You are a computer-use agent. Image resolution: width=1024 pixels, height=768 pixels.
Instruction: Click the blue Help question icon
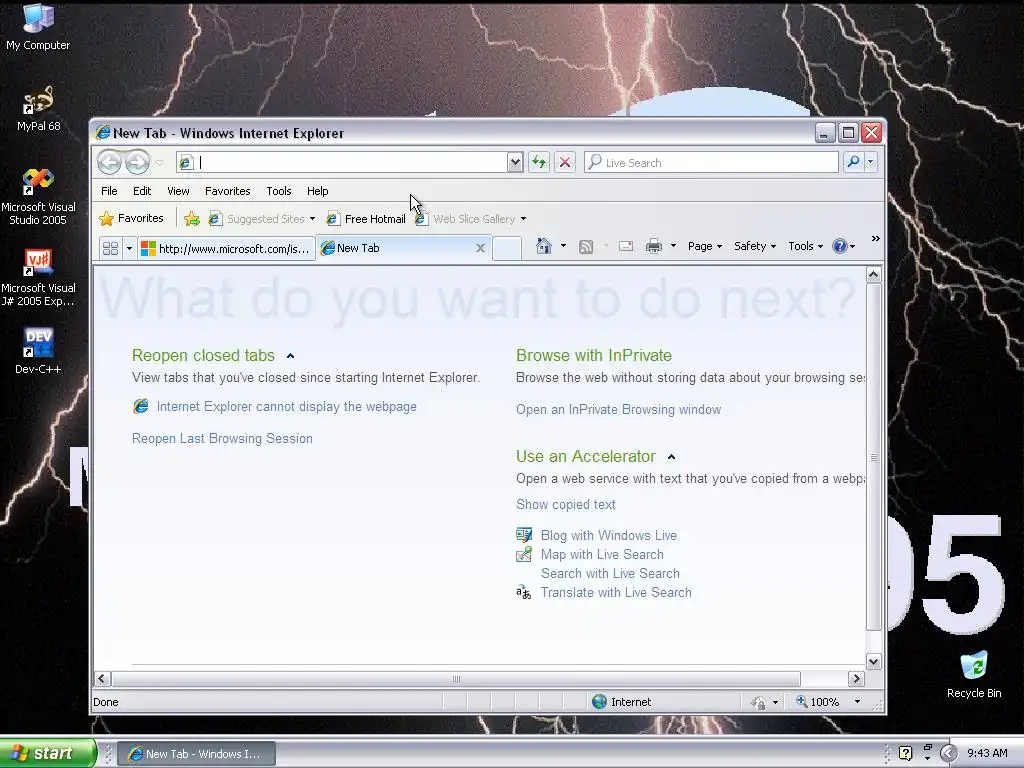pos(840,246)
